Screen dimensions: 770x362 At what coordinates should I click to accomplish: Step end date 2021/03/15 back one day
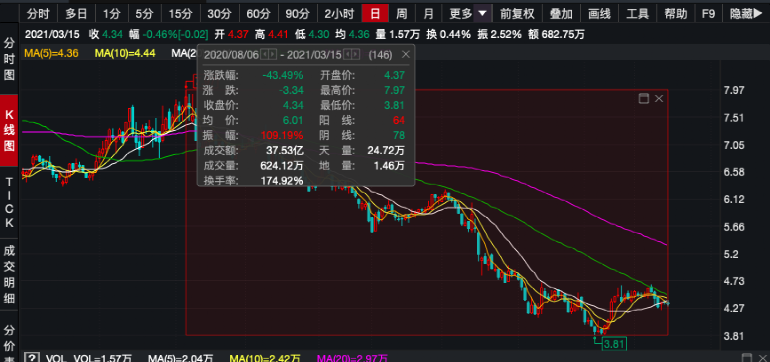(x=347, y=55)
